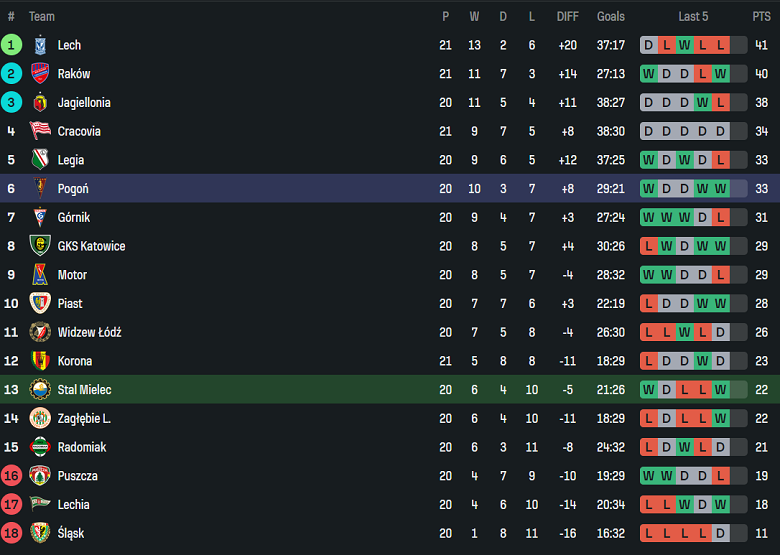Click Lech's green position 1 badge
The height and width of the screenshot is (555, 780).
pos(11,45)
